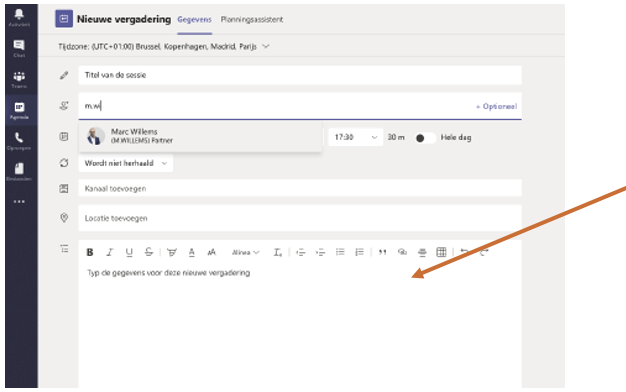Insert a quote block
This screenshot has width=626, height=392.
[382, 252]
